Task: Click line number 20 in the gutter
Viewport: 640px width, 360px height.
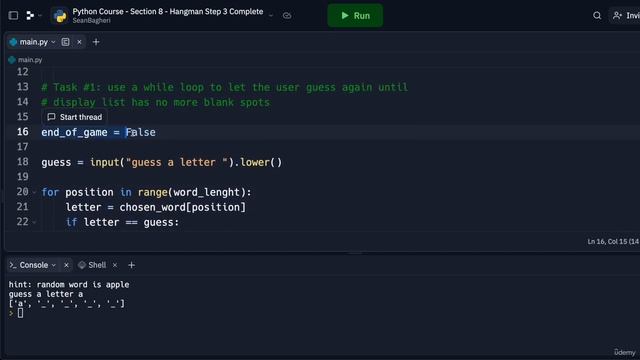Action: (22, 192)
